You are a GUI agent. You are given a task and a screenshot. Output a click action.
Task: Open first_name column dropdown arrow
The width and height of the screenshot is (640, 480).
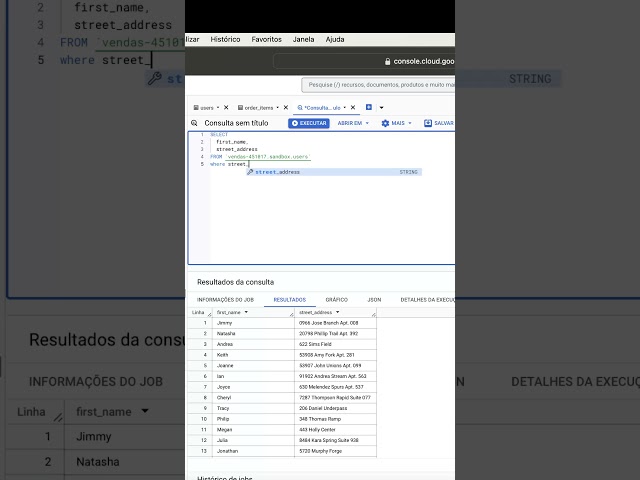(x=246, y=312)
